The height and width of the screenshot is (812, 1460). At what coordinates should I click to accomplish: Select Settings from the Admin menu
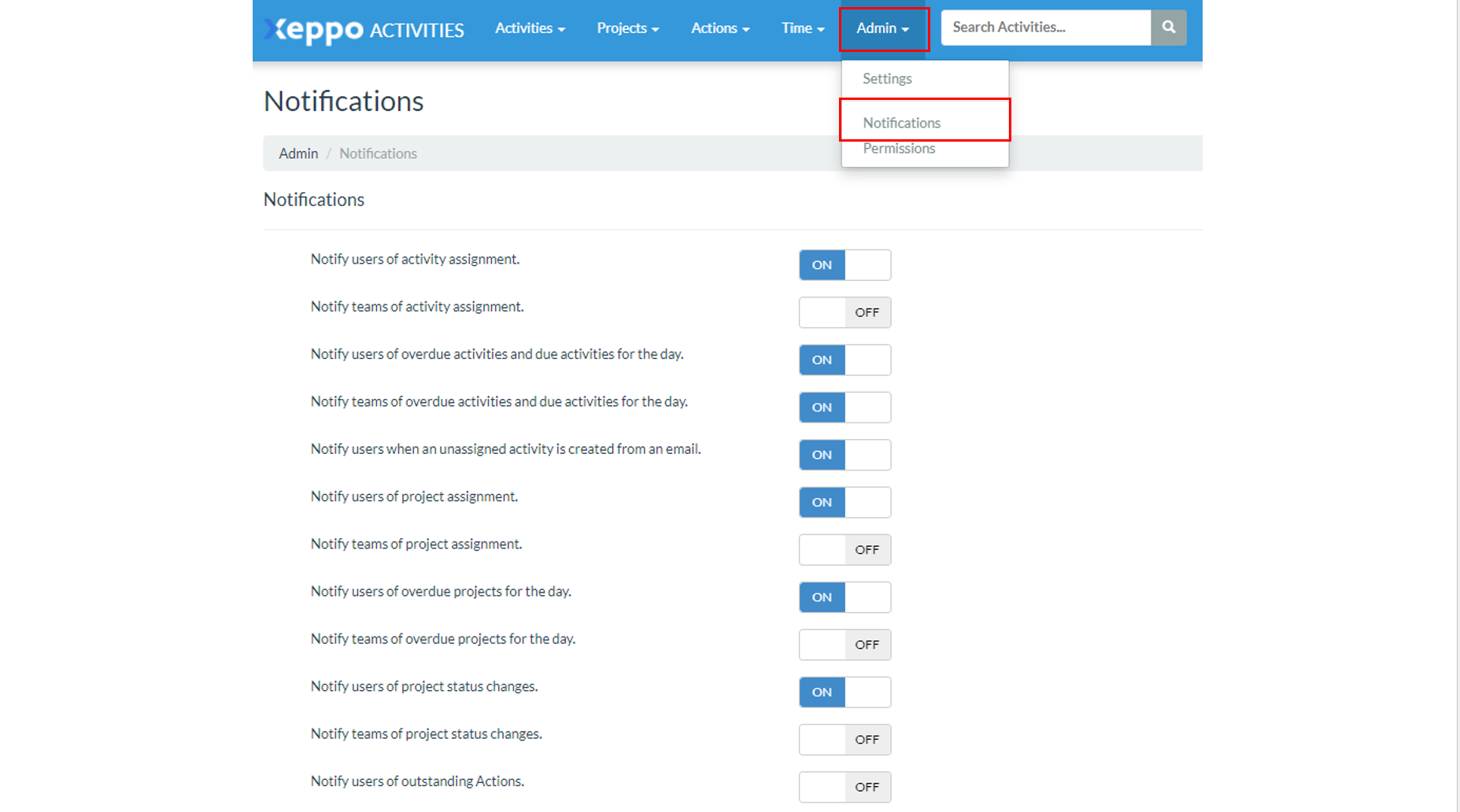point(887,79)
